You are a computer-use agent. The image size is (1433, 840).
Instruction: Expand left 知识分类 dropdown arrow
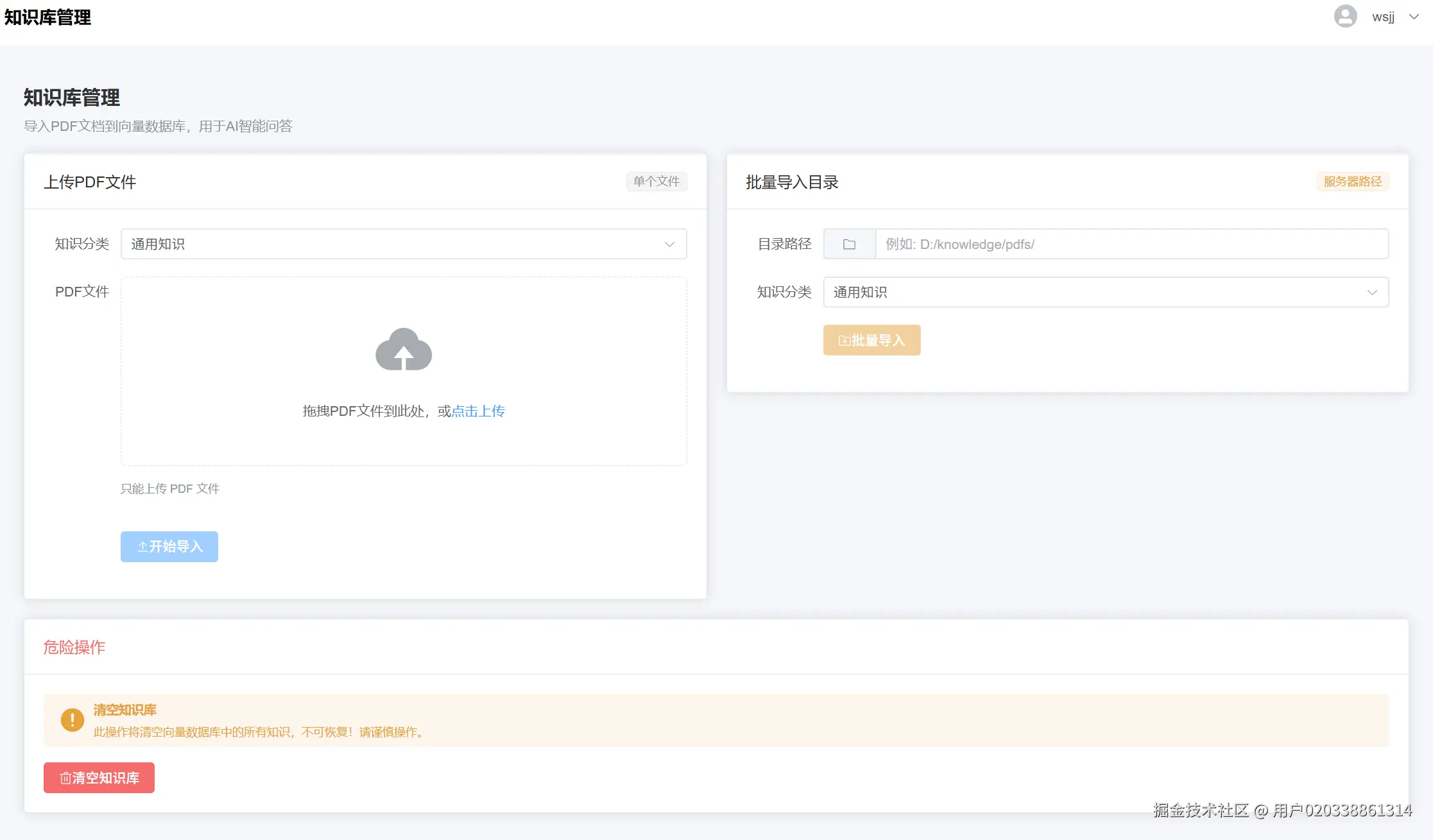(x=669, y=244)
